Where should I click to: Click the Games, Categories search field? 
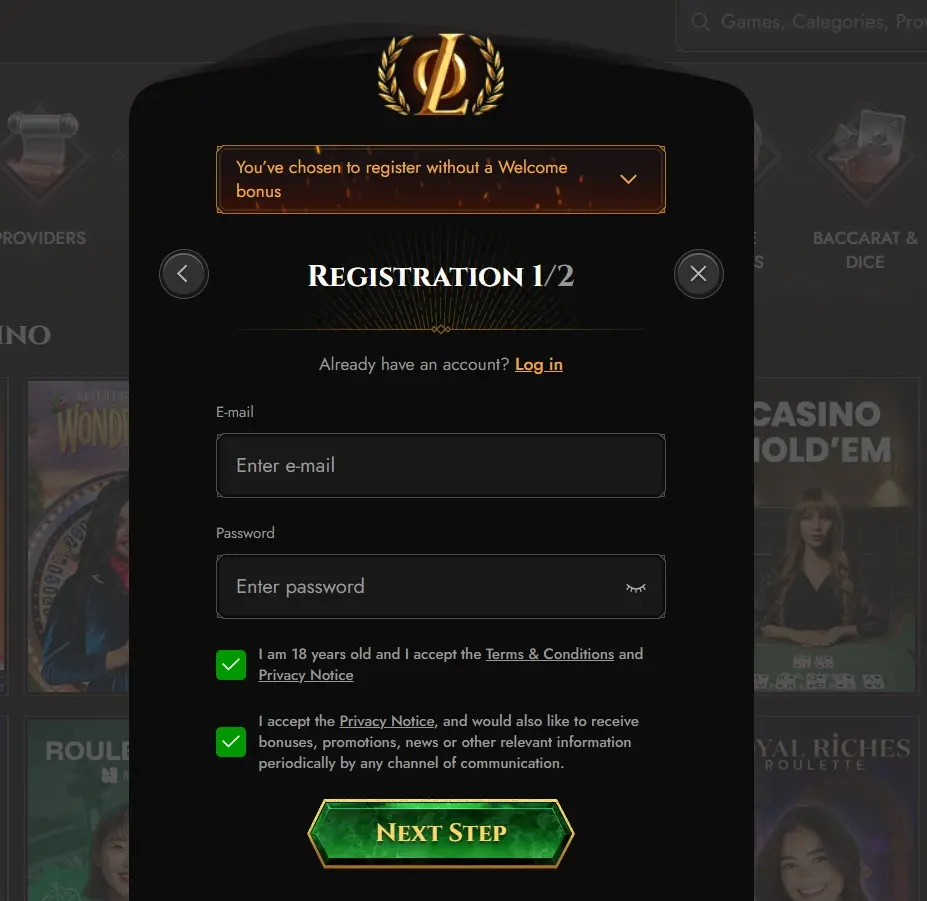pyautogui.click(x=804, y=22)
